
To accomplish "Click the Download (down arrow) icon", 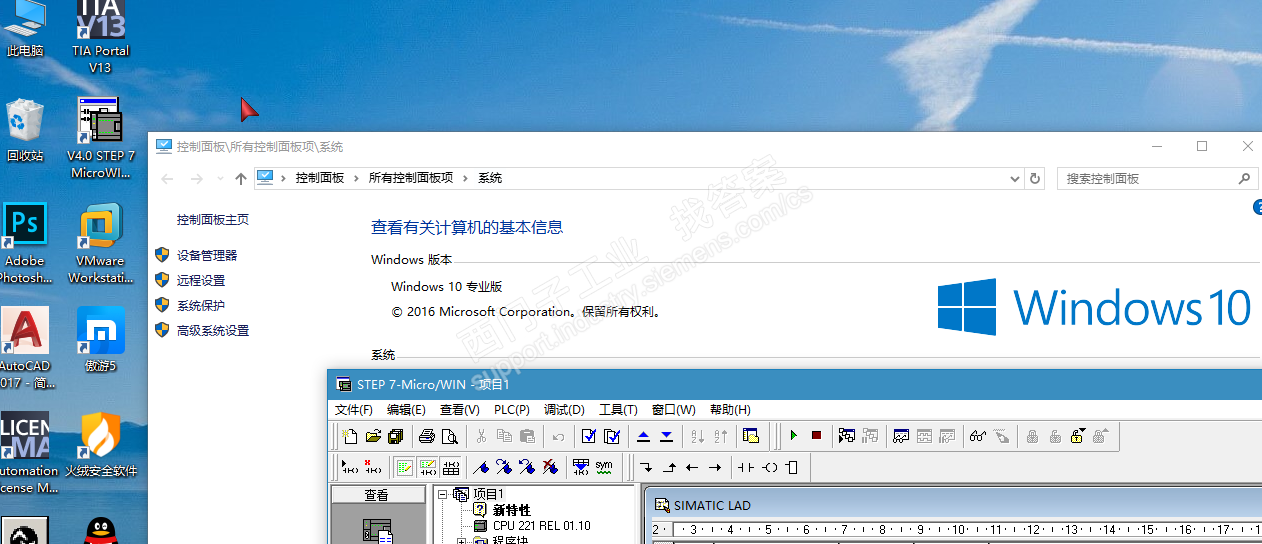I will [666, 436].
